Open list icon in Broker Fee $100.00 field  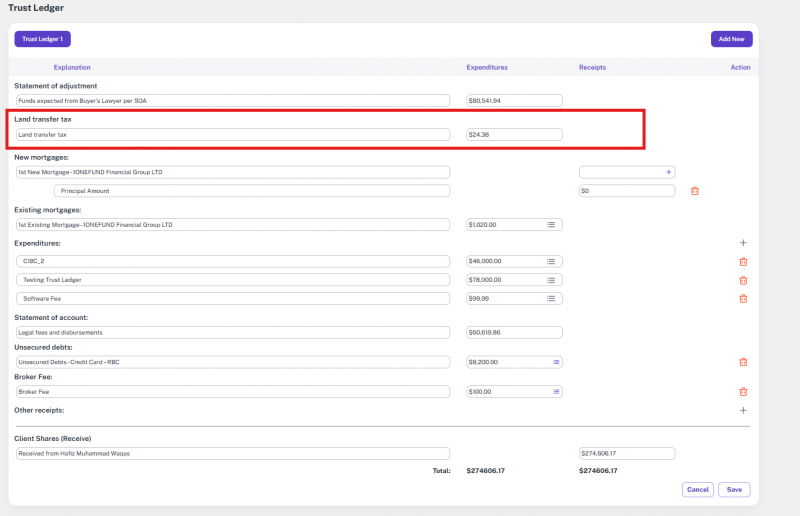[x=551, y=392]
